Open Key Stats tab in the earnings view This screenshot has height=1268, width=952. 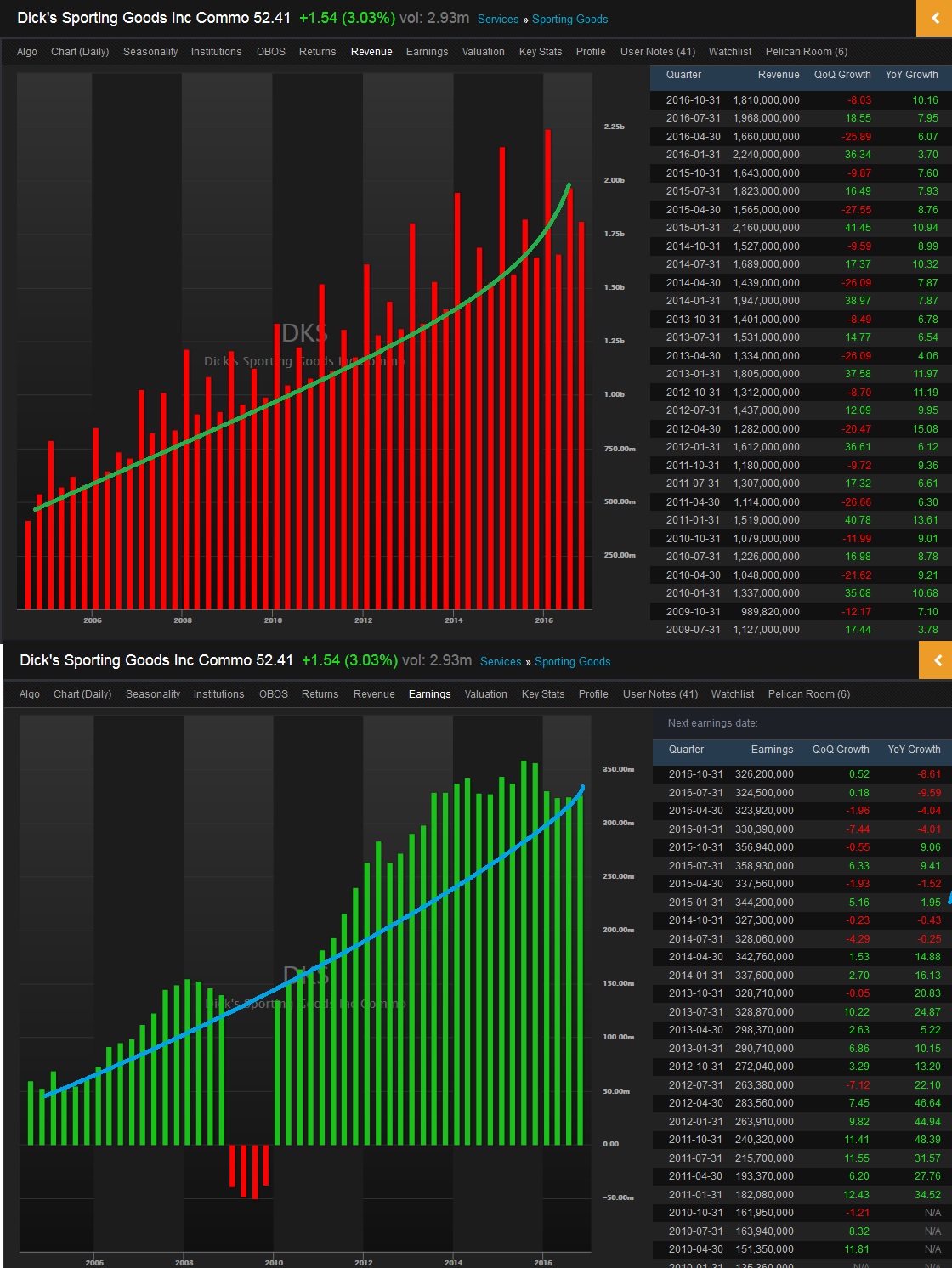click(543, 694)
